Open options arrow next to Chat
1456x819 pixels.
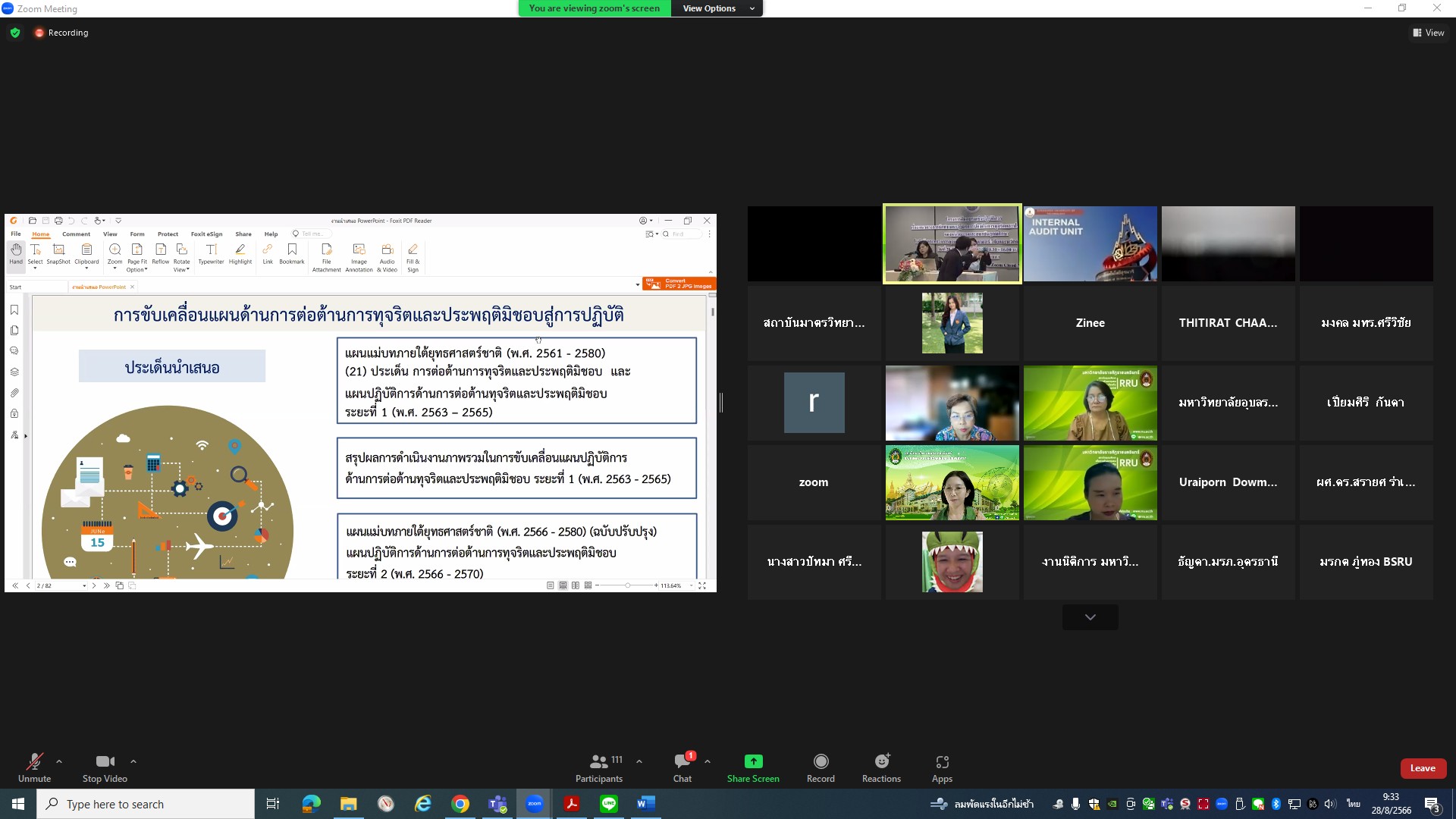click(708, 761)
